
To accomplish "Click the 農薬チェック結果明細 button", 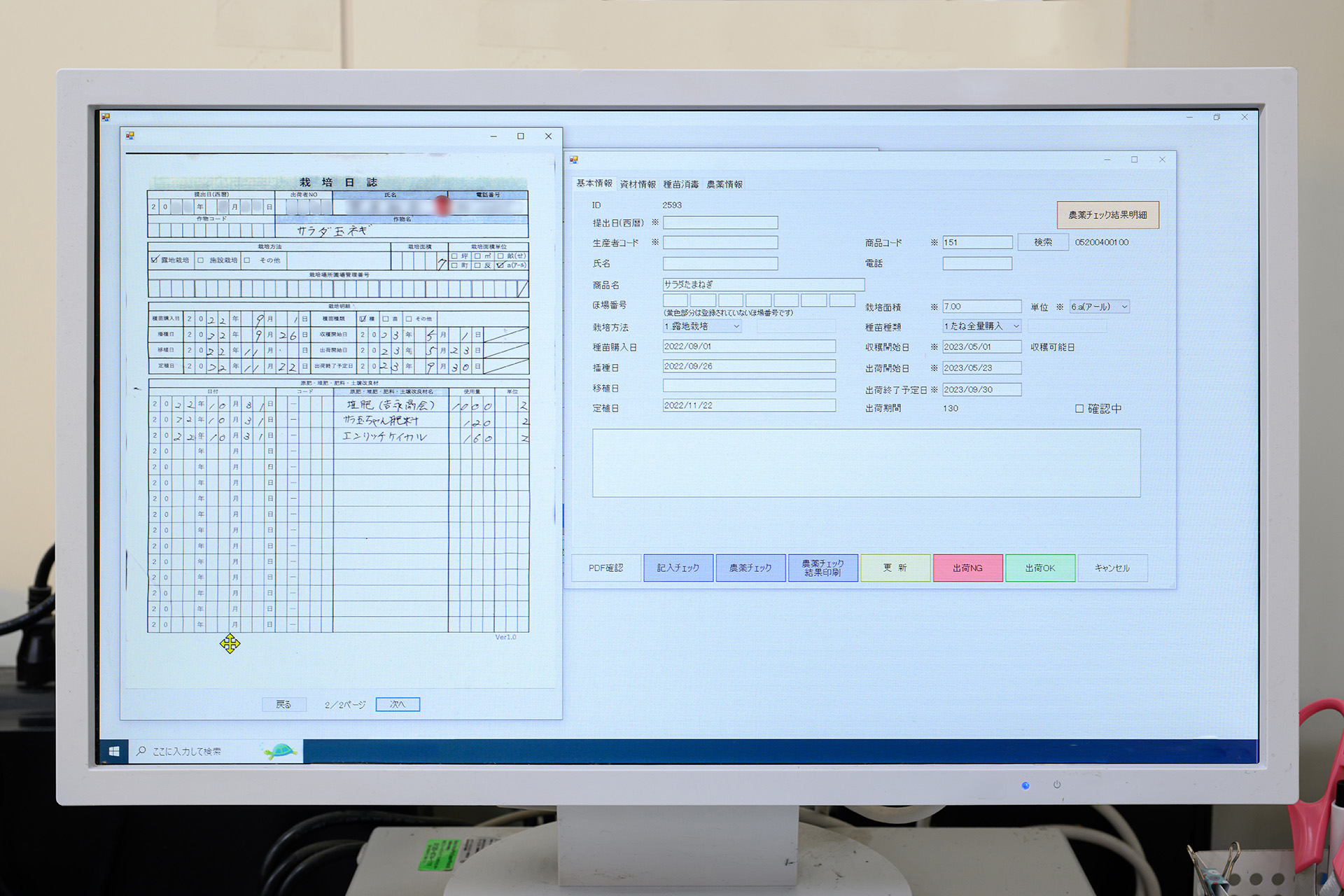I will point(1107,215).
